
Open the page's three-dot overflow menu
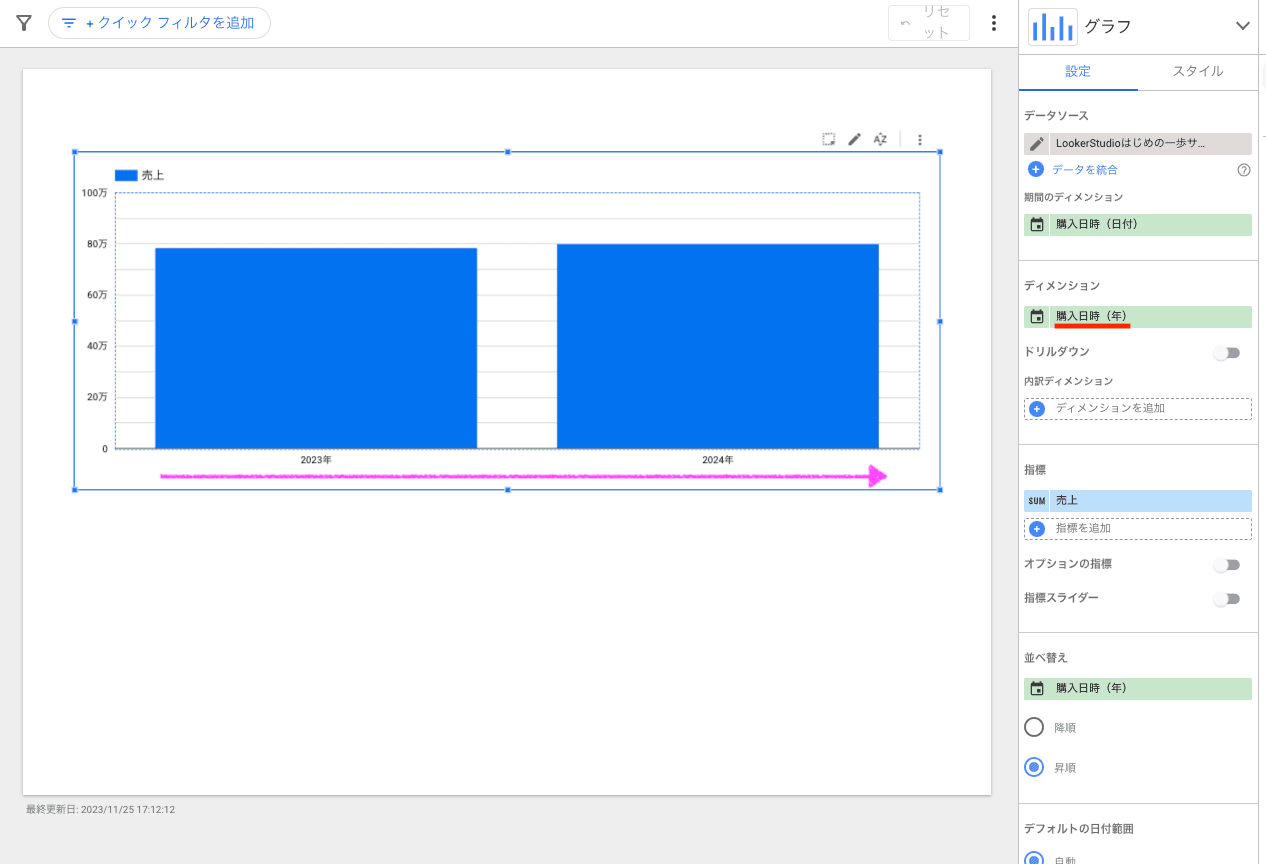993,23
